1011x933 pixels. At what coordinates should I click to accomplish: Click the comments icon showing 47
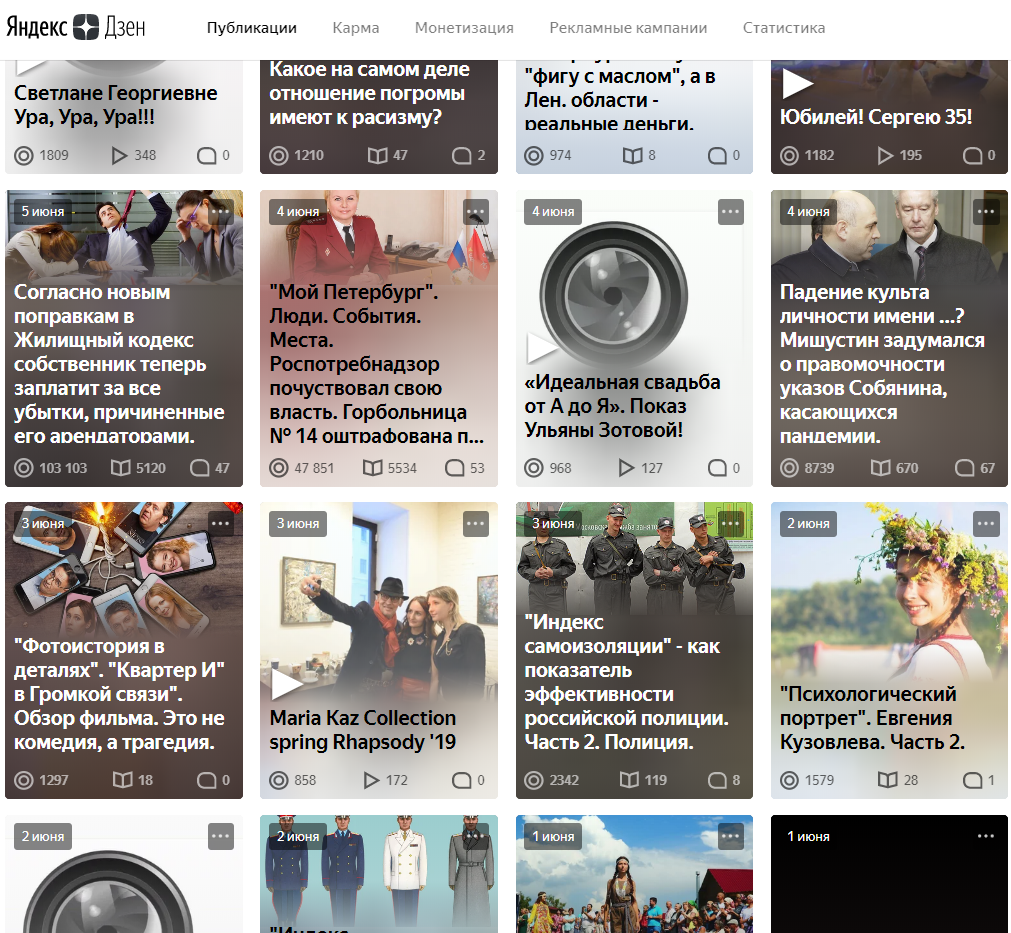coord(199,468)
